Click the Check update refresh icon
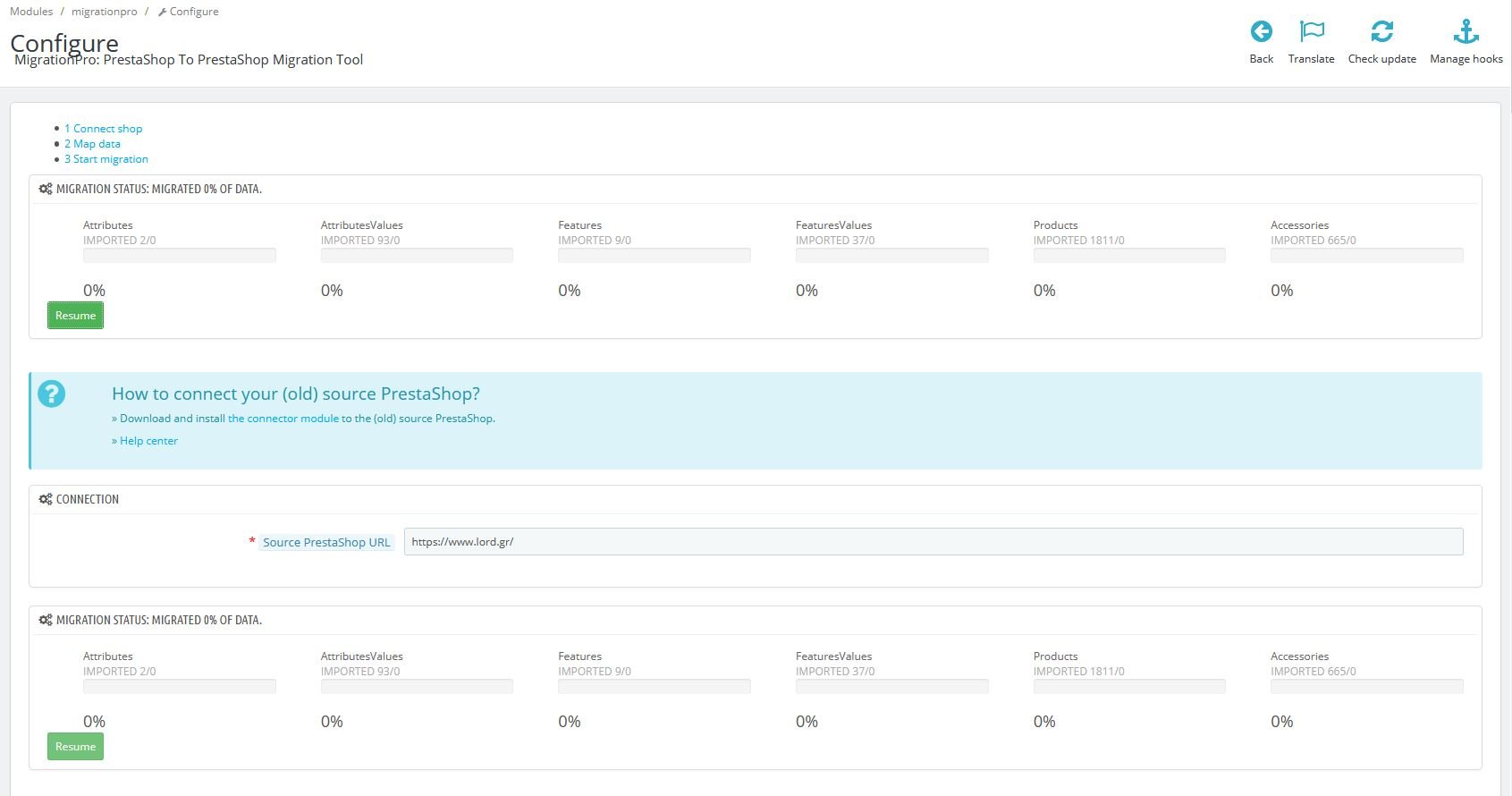 [x=1381, y=32]
